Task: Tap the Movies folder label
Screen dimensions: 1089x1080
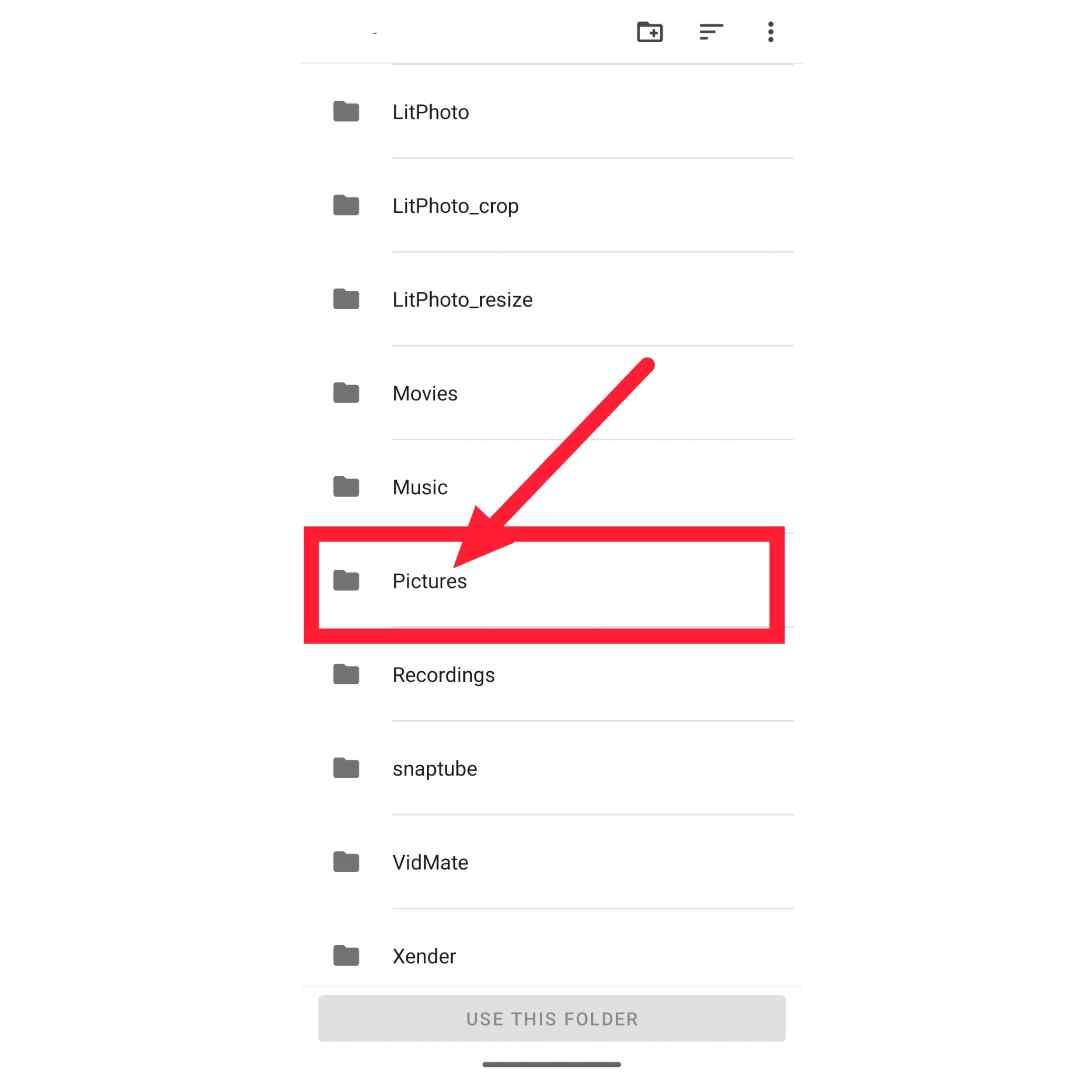Action: coord(425,393)
